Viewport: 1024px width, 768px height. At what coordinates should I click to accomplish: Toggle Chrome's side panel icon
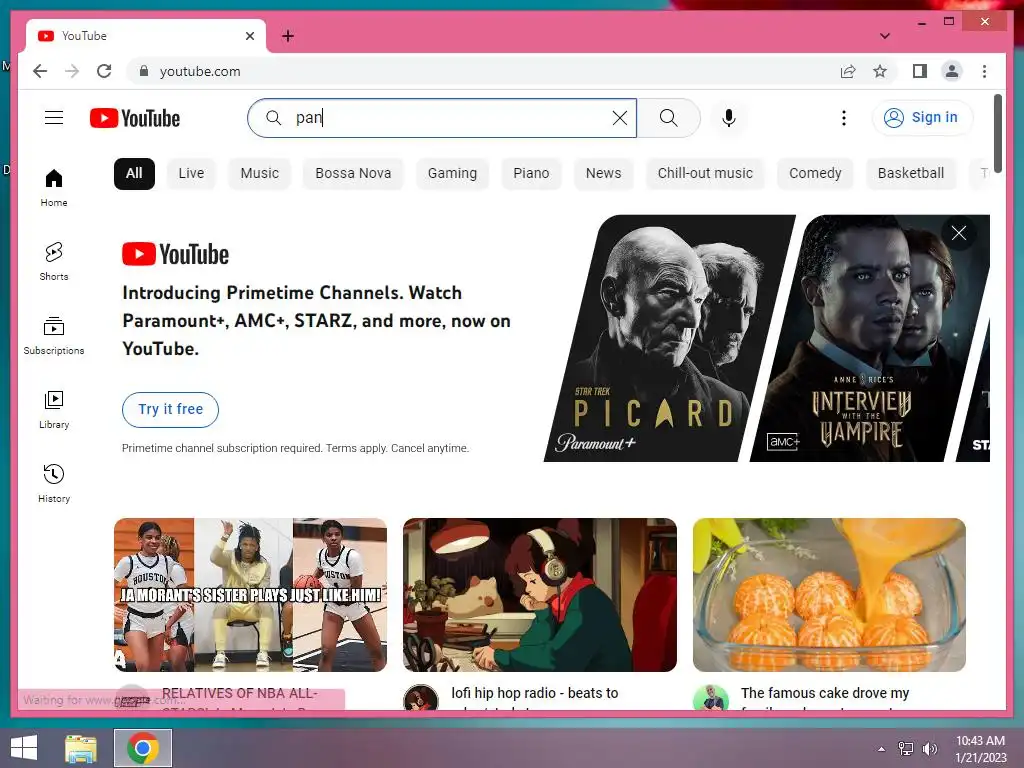click(920, 71)
